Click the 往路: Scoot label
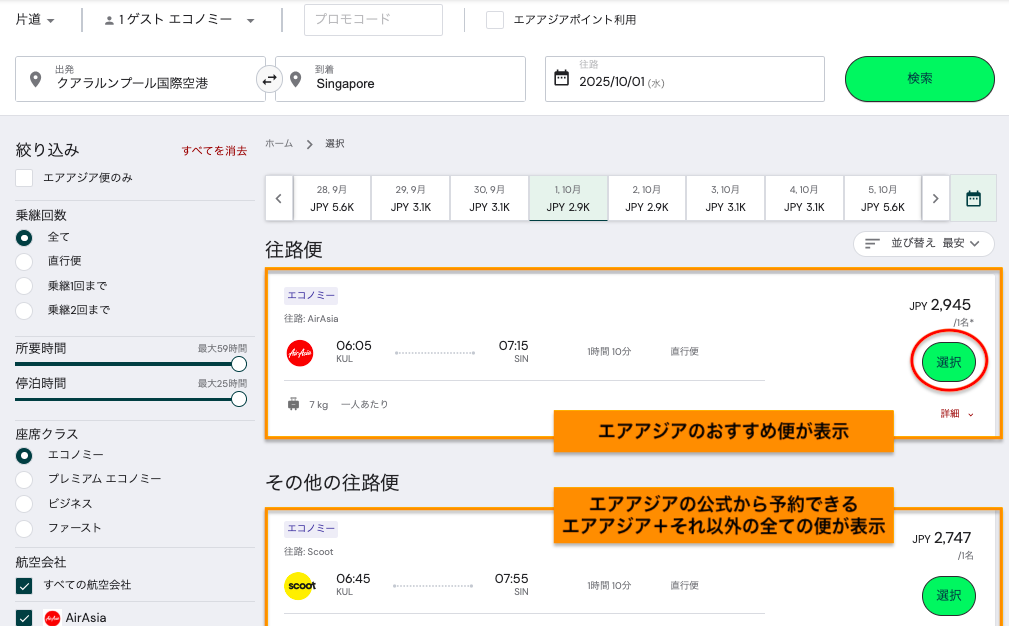1009x626 pixels. [309, 552]
